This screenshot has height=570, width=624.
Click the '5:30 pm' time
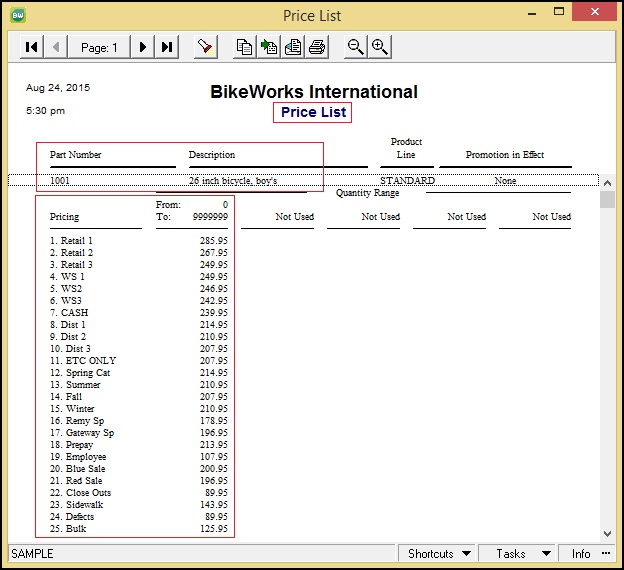coord(45,111)
